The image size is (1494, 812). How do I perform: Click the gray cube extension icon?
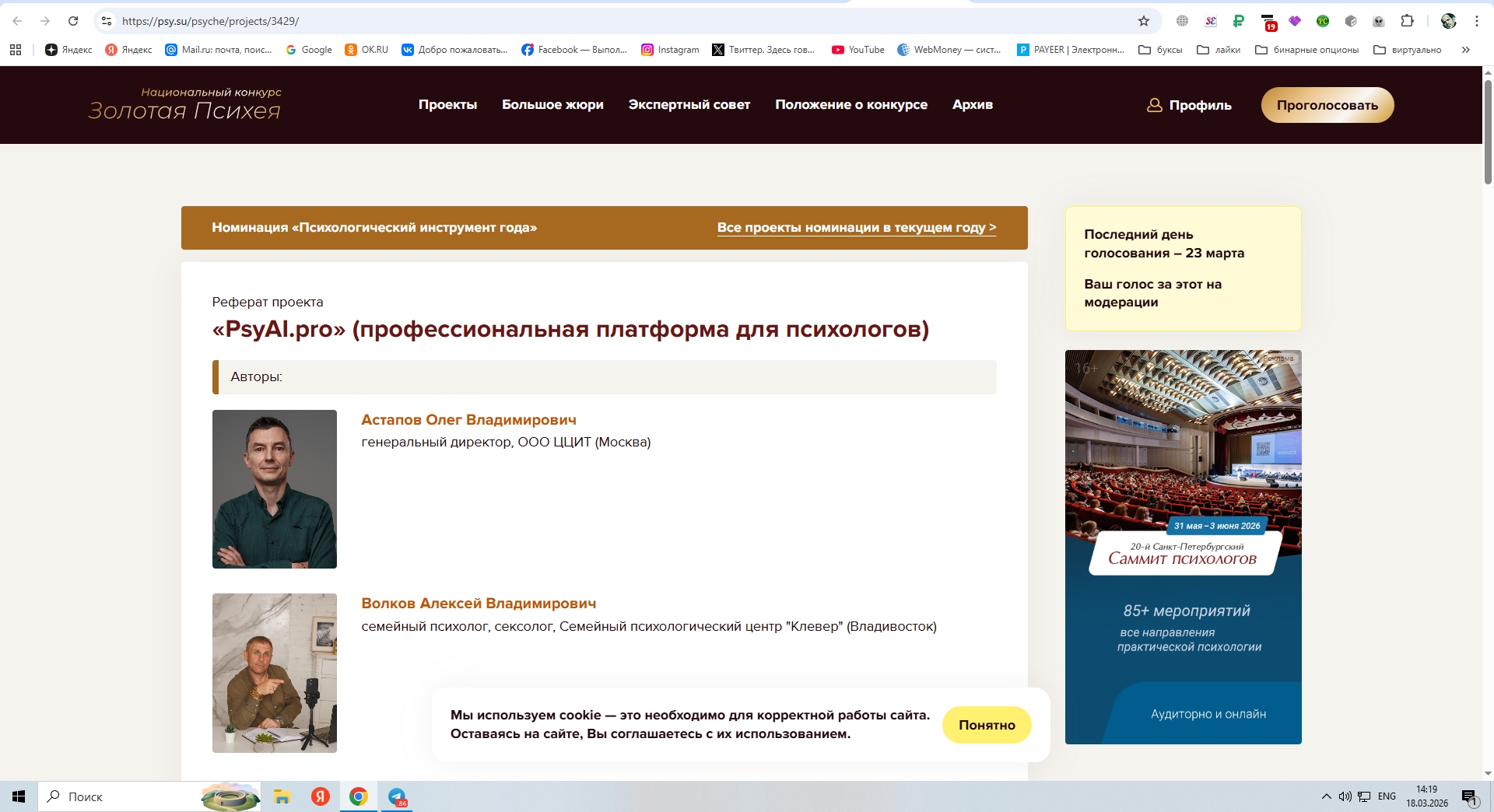1351,21
